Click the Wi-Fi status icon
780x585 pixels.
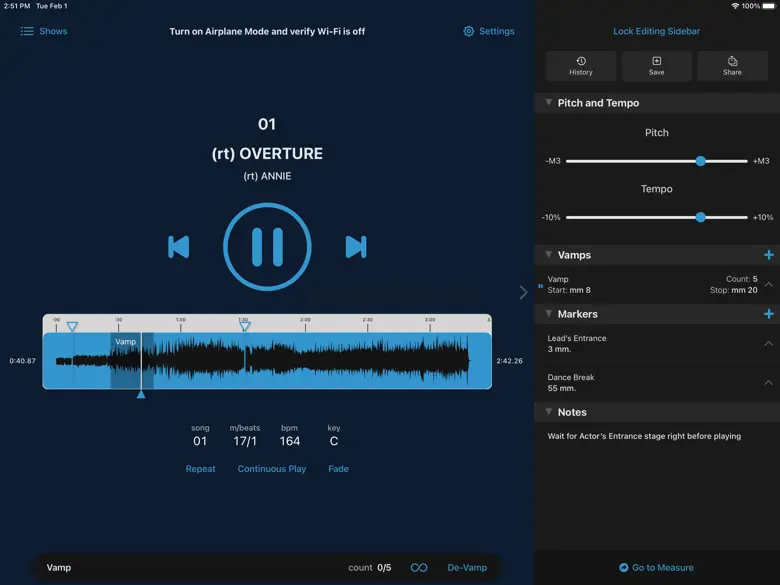point(735,6)
